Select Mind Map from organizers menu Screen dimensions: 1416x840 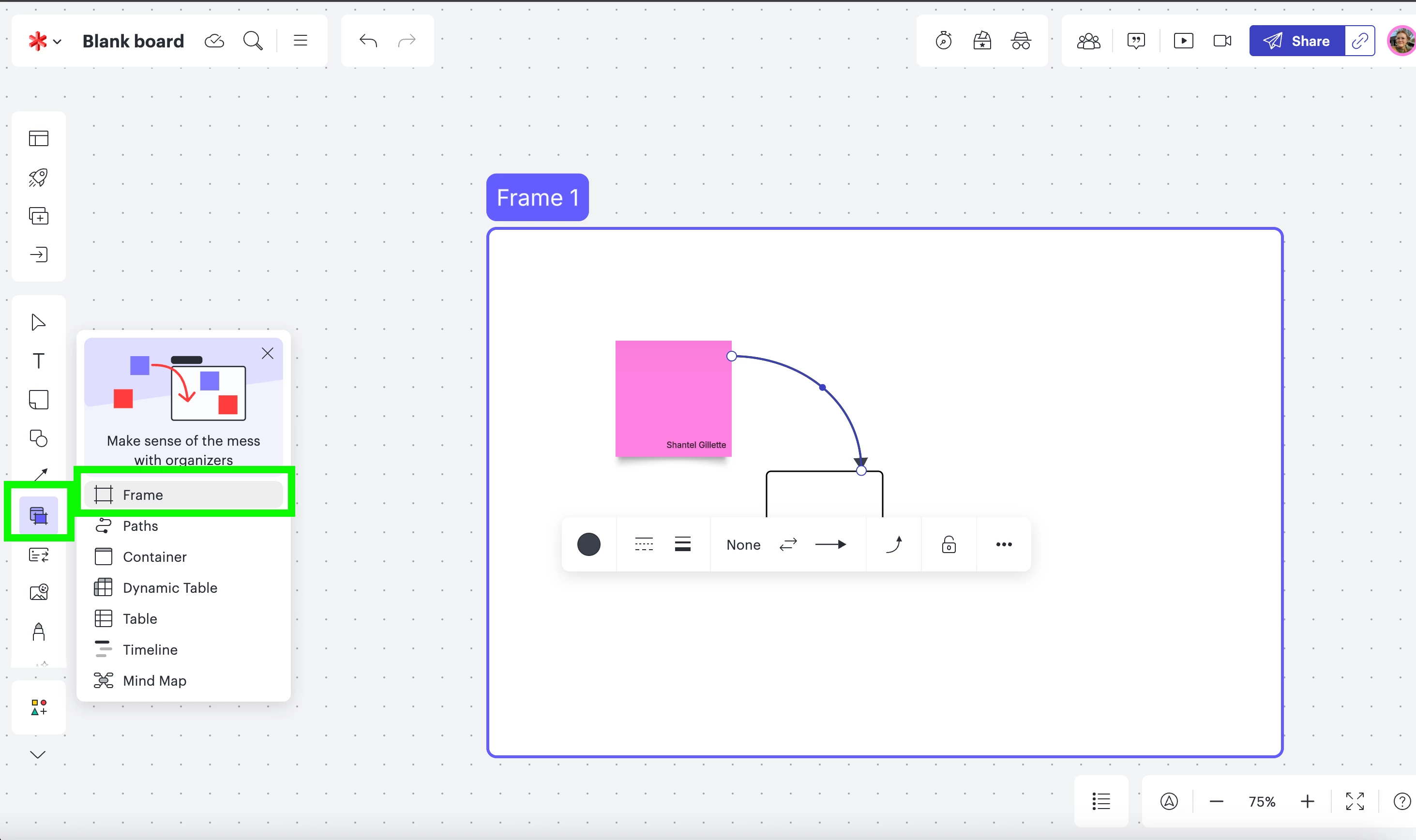tap(154, 680)
